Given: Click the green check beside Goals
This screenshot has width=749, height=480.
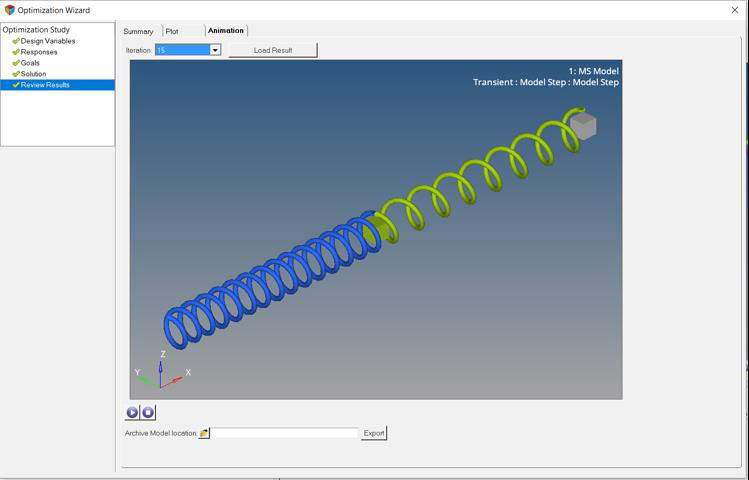Looking at the screenshot, I should 16,63.
